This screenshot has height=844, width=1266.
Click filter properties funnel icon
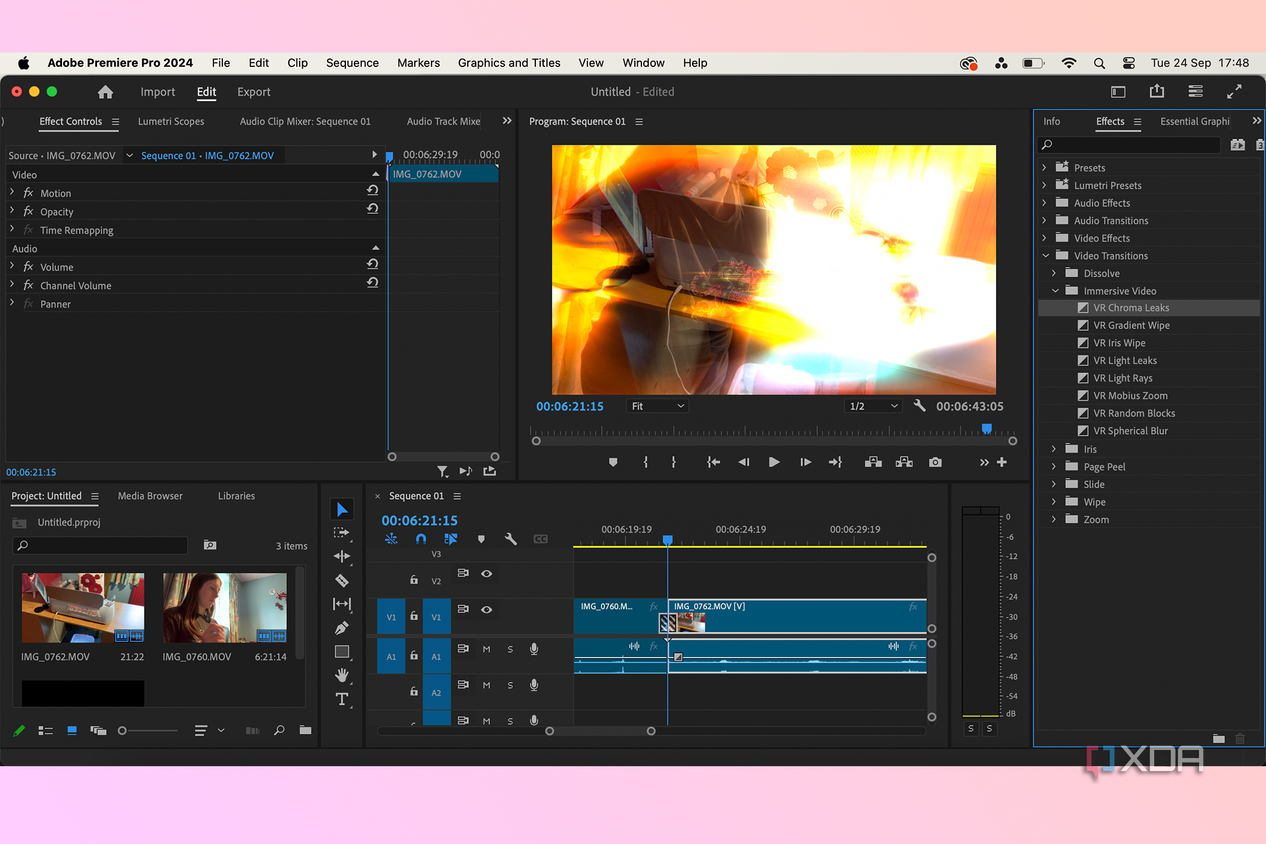coord(442,471)
